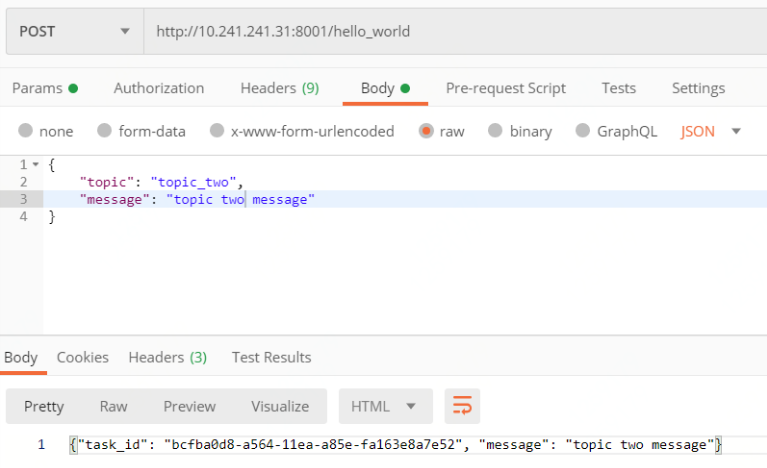The height and width of the screenshot is (468, 767).
Task: Select x-www-form-urlencoded radio option
Action: coord(217,131)
